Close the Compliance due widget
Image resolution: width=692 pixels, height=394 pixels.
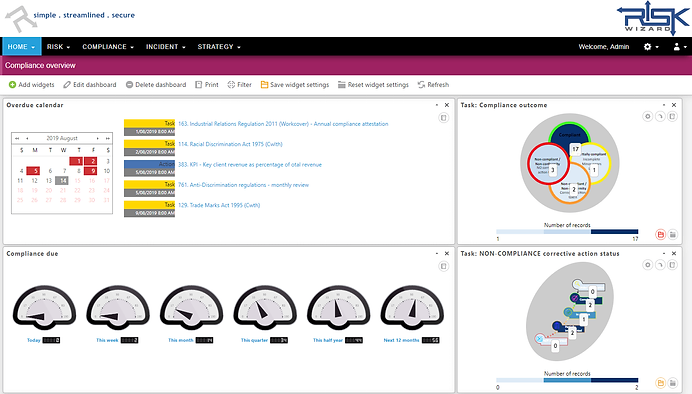click(x=447, y=254)
